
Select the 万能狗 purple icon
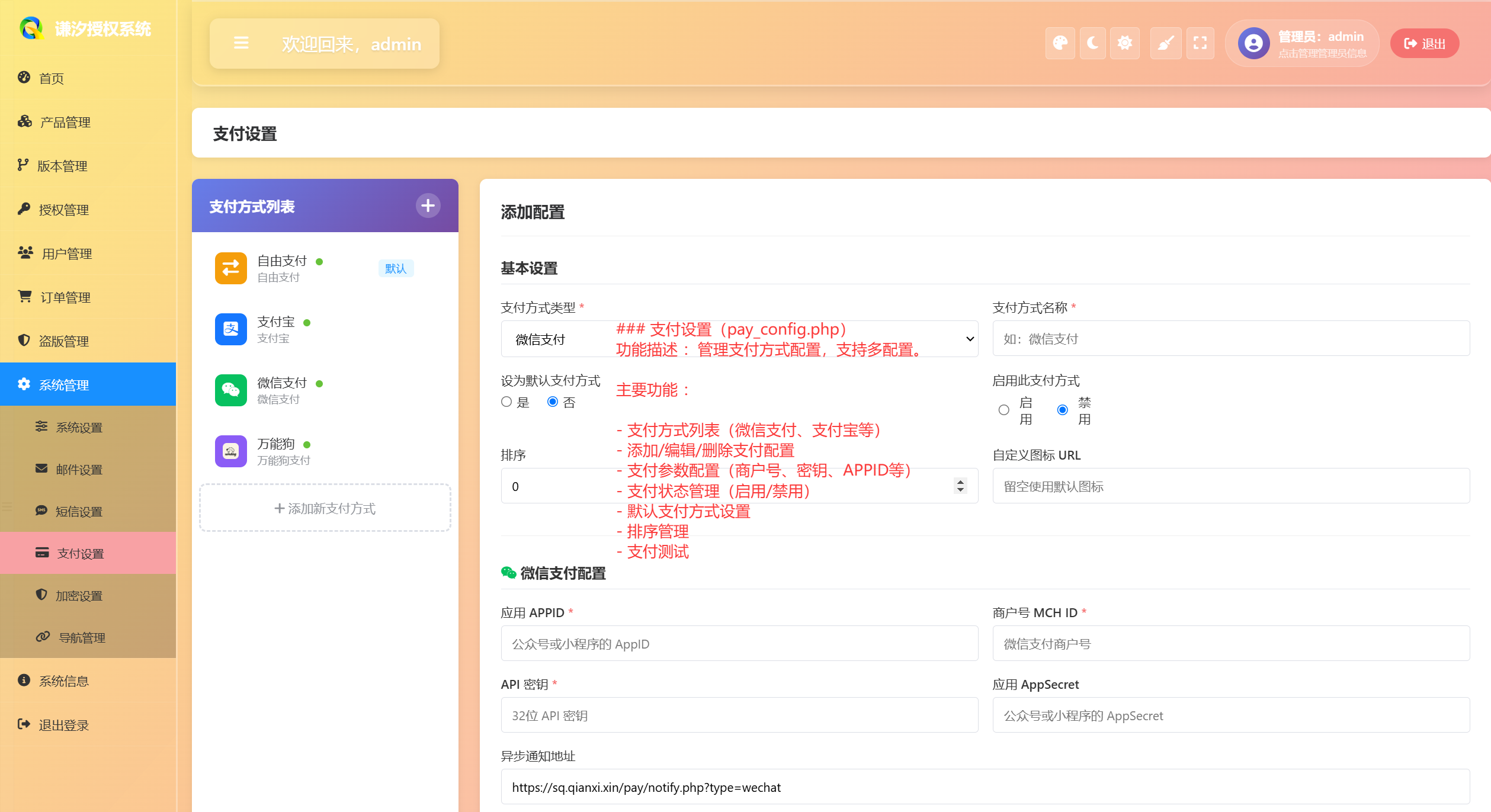(230, 451)
